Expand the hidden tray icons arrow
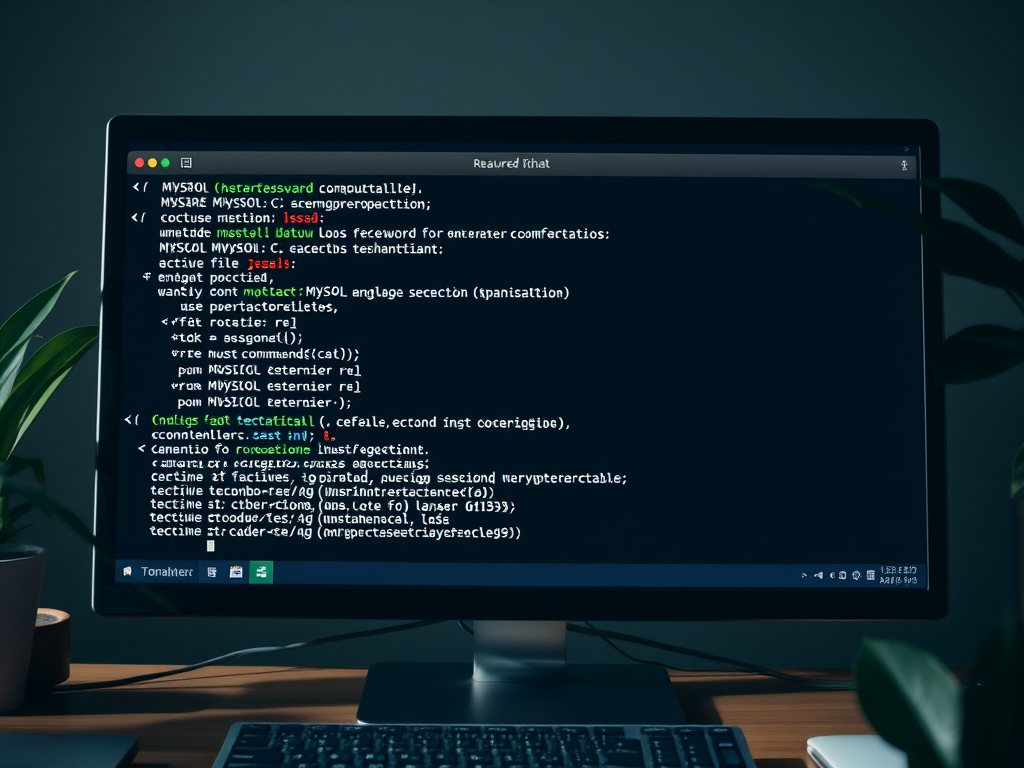The height and width of the screenshot is (768, 1024). (x=804, y=575)
